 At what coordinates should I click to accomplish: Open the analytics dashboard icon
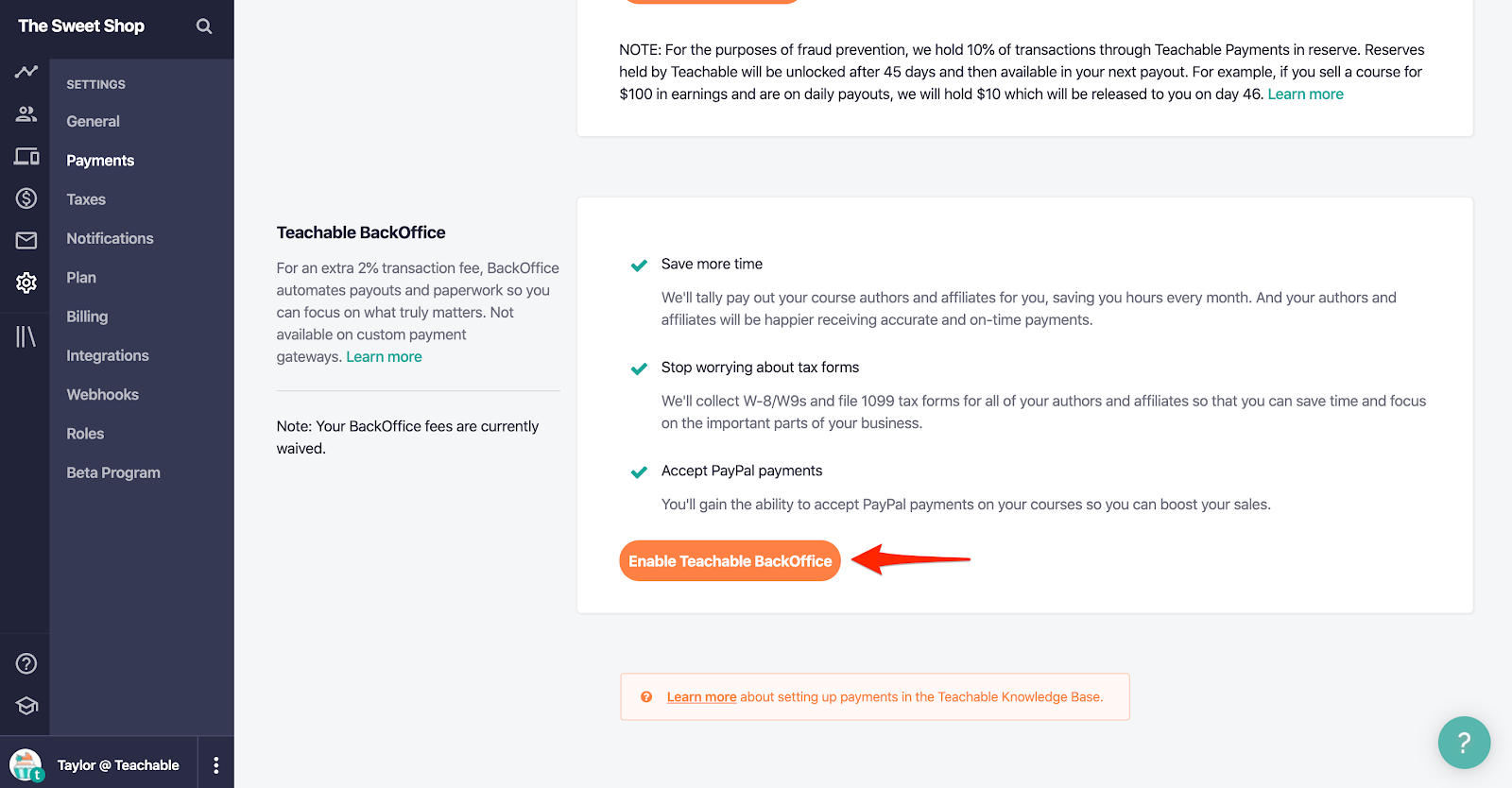pos(25,71)
